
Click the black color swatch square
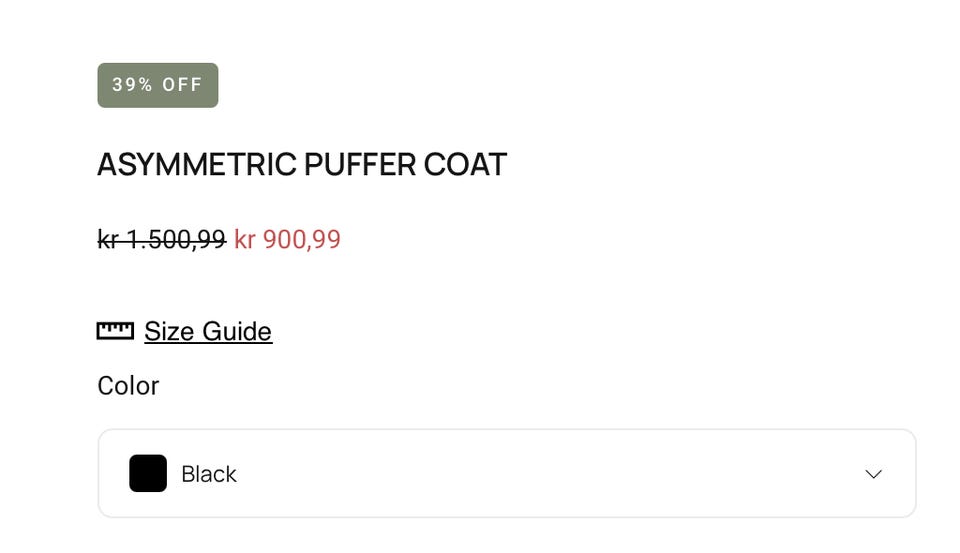(148, 474)
